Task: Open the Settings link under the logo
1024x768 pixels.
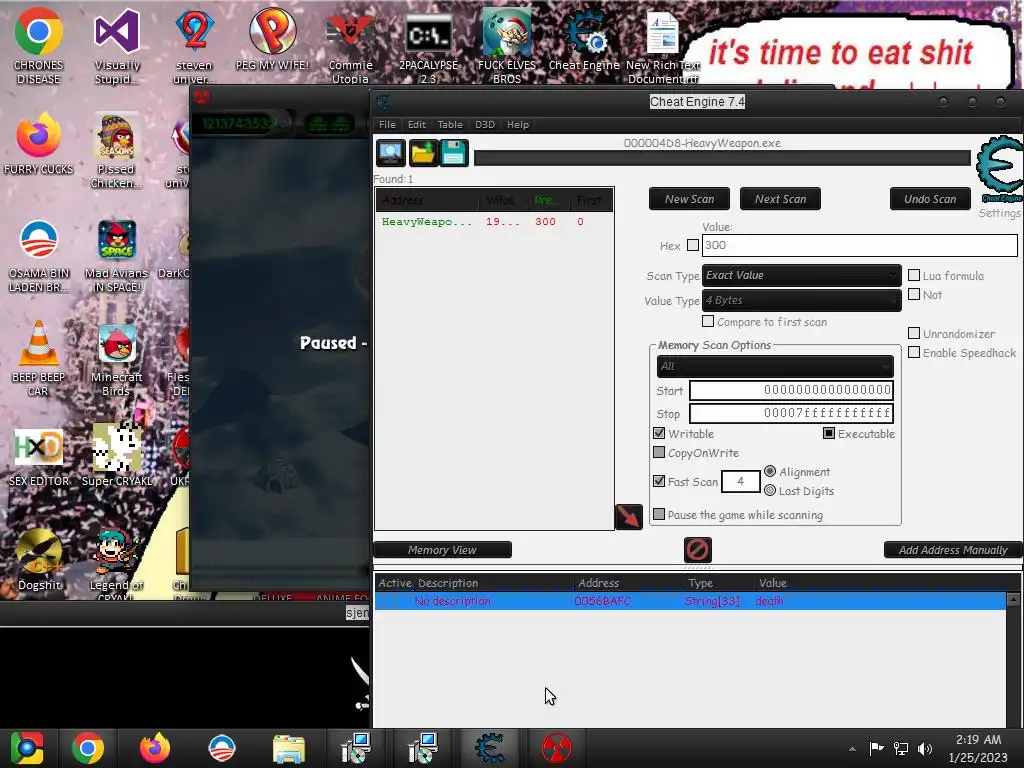Action: (x=999, y=213)
